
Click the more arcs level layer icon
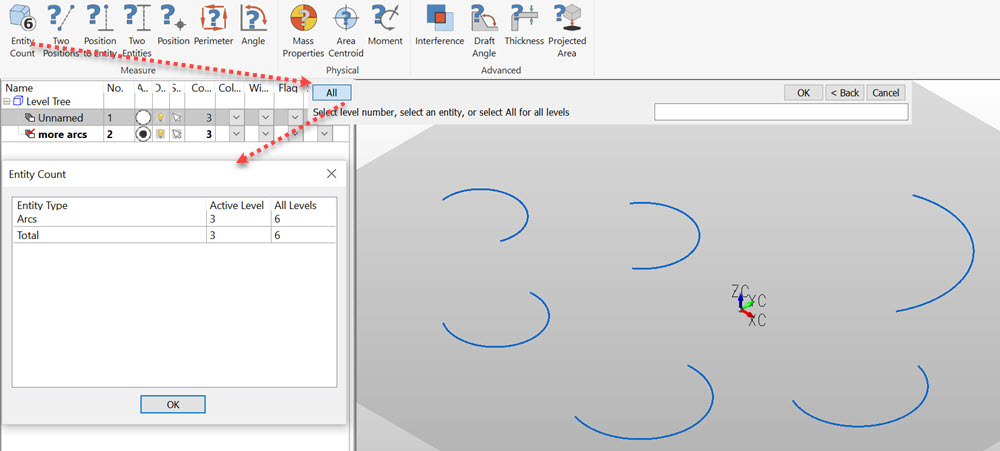pos(29,134)
